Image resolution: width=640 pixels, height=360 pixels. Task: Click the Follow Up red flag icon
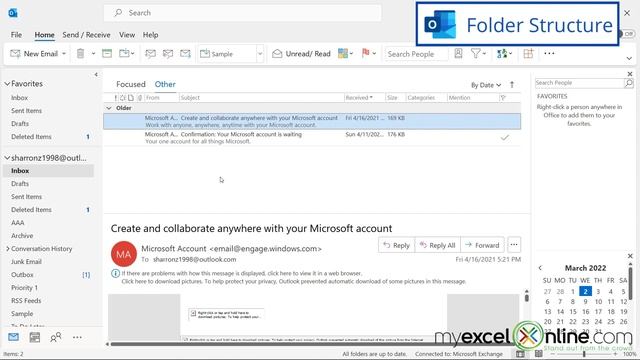tap(365, 53)
